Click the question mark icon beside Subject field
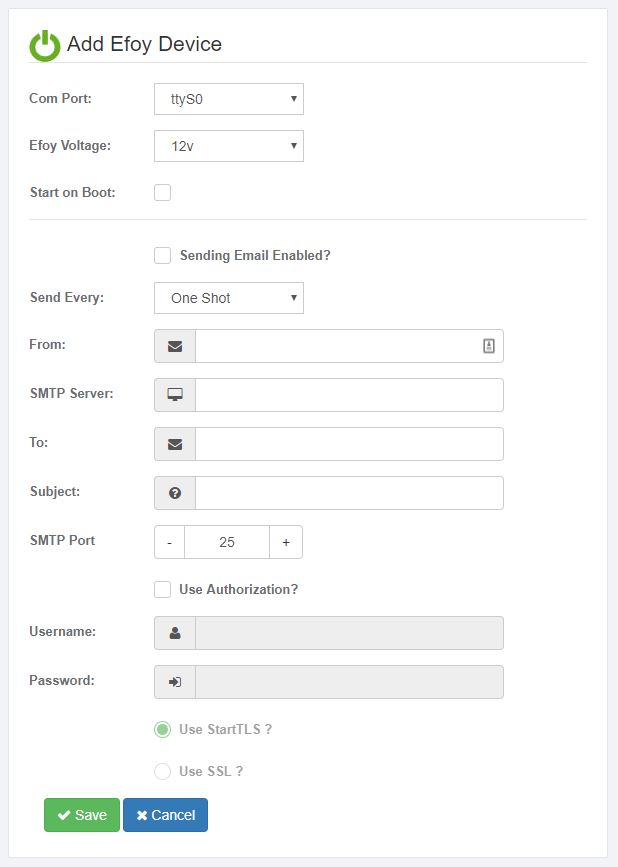 point(174,492)
